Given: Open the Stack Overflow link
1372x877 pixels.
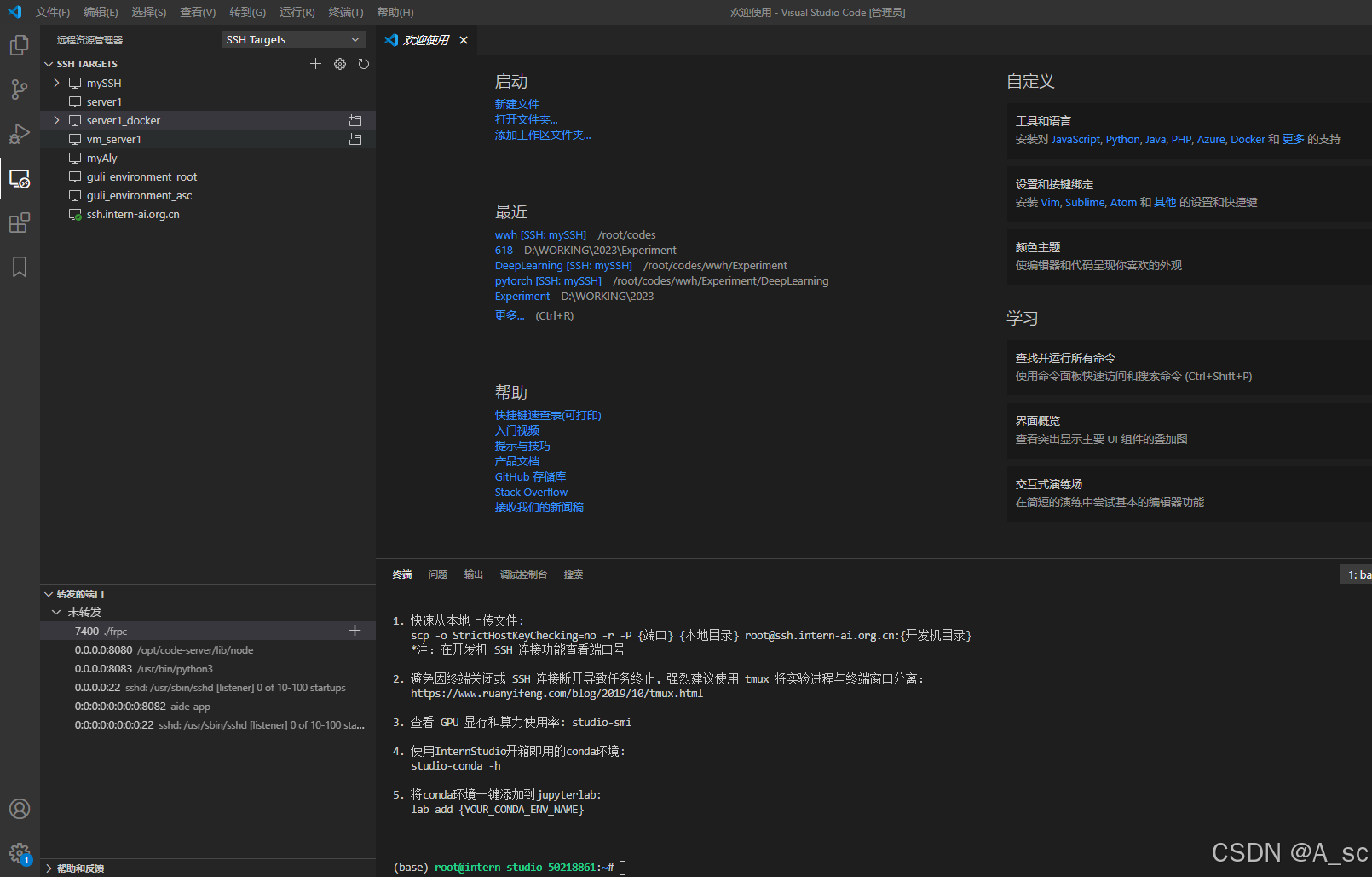Looking at the screenshot, I should coord(531,492).
